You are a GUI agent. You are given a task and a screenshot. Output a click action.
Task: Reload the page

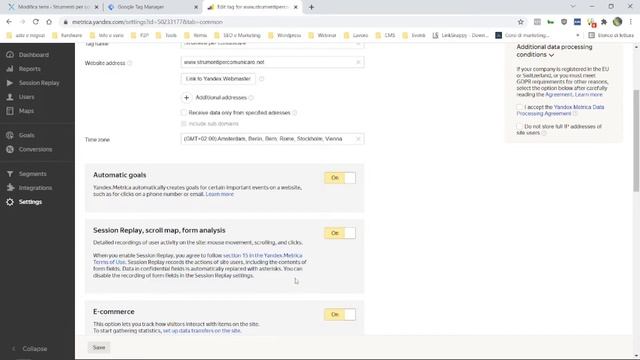point(36,22)
